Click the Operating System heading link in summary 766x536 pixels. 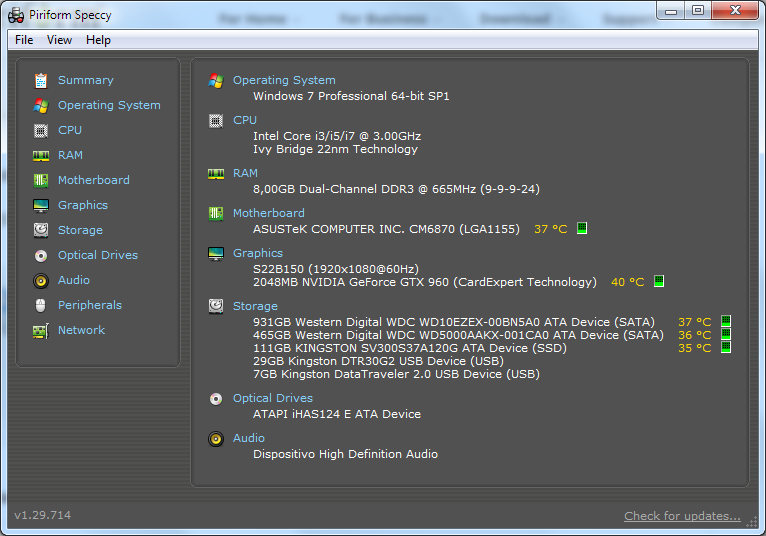click(x=284, y=80)
